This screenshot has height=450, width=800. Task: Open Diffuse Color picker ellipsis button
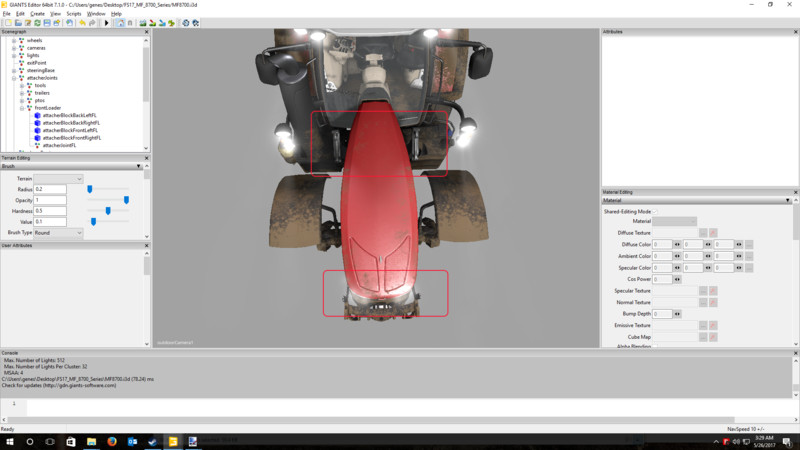(x=749, y=244)
